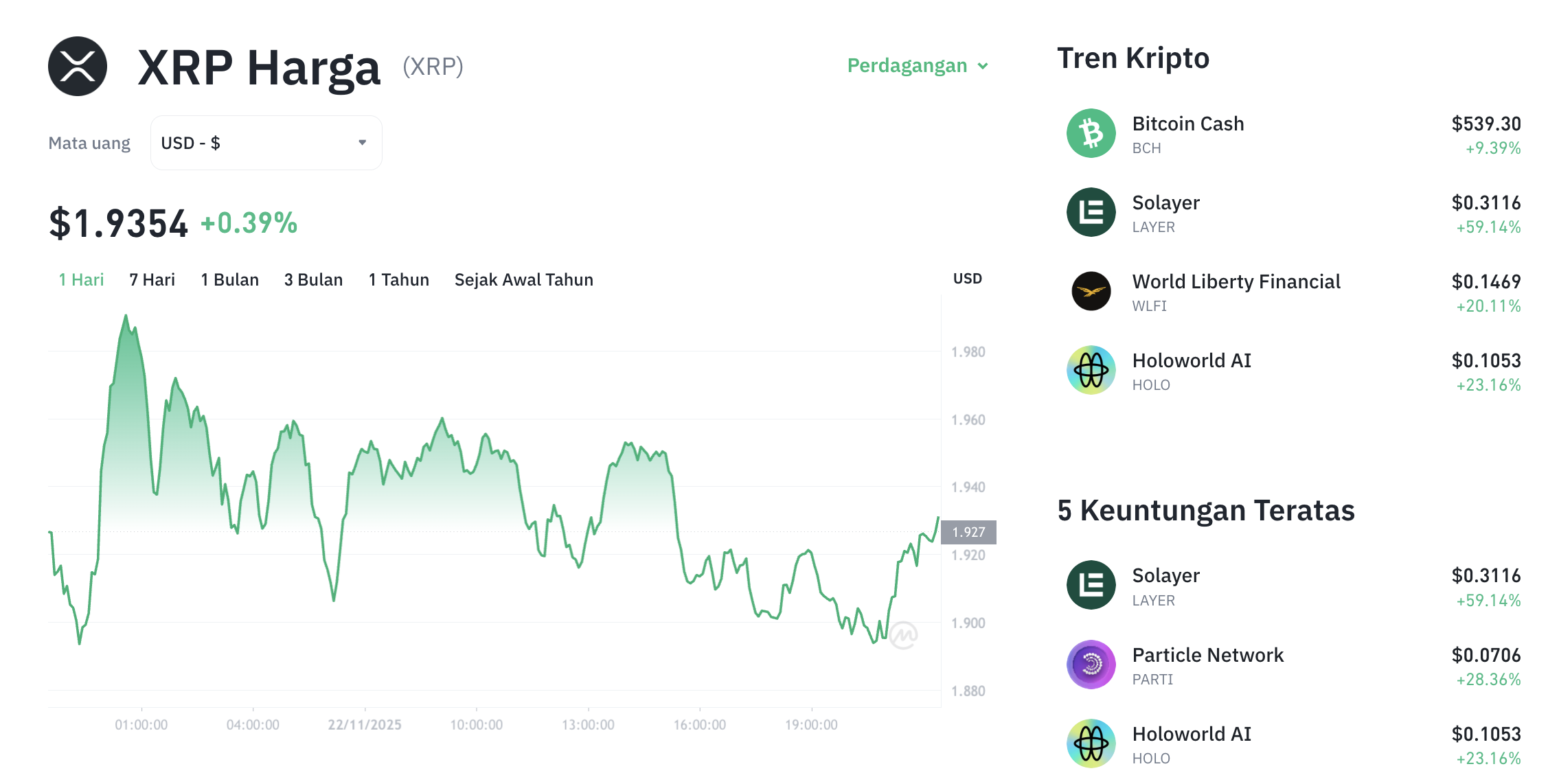Select the Sejak Awal Tahun view

(524, 279)
